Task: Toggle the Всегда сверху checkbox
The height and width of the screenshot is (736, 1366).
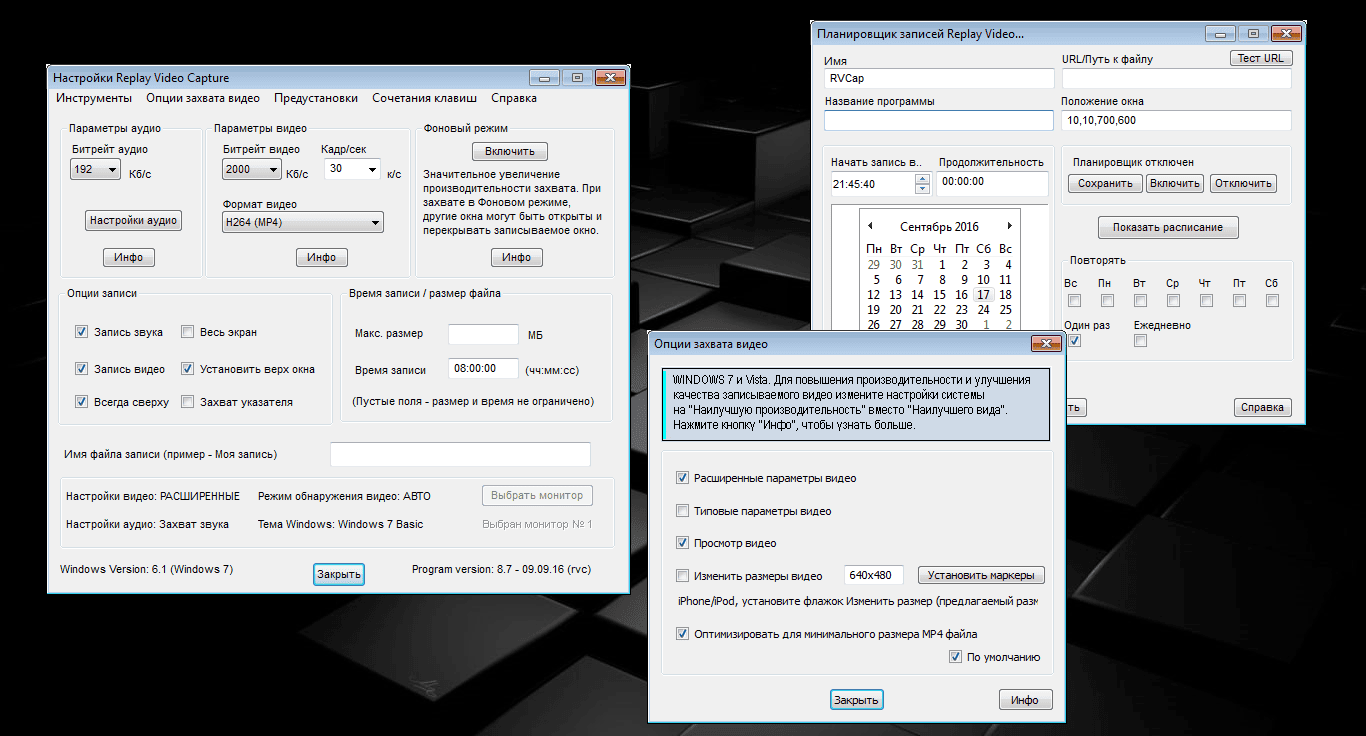Action: 82,402
